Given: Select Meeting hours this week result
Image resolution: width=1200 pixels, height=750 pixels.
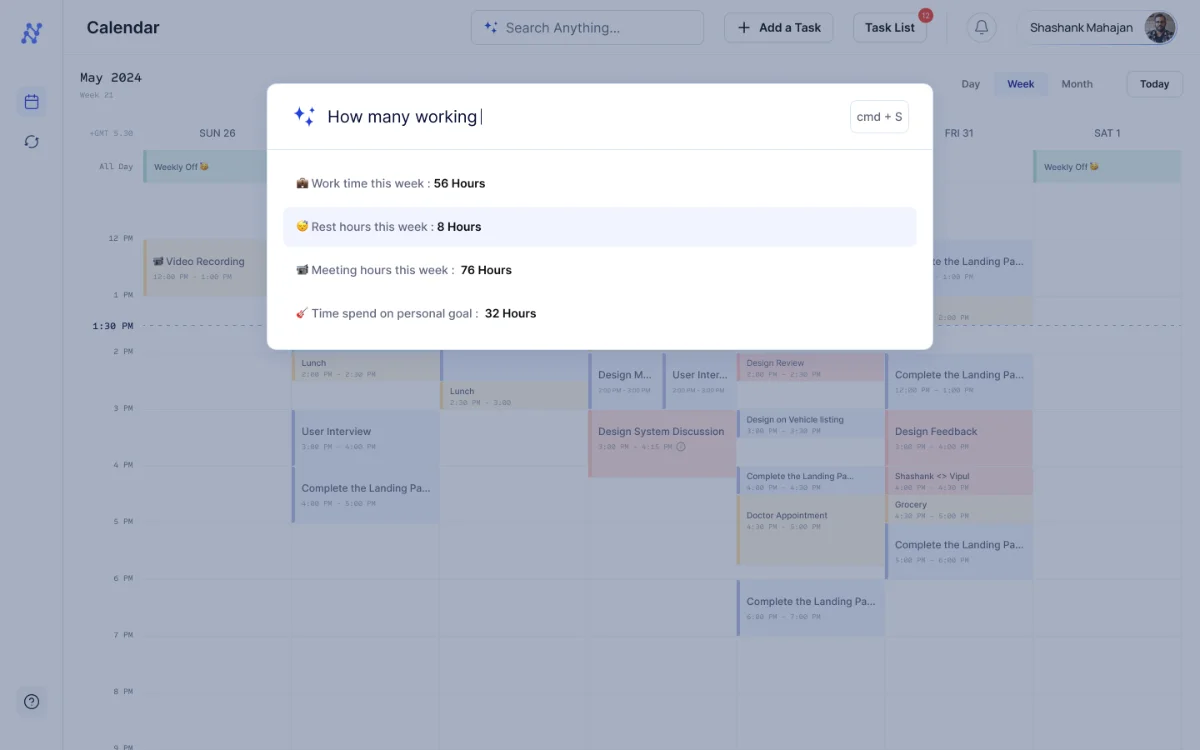Looking at the screenshot, I should coord(600,270).
